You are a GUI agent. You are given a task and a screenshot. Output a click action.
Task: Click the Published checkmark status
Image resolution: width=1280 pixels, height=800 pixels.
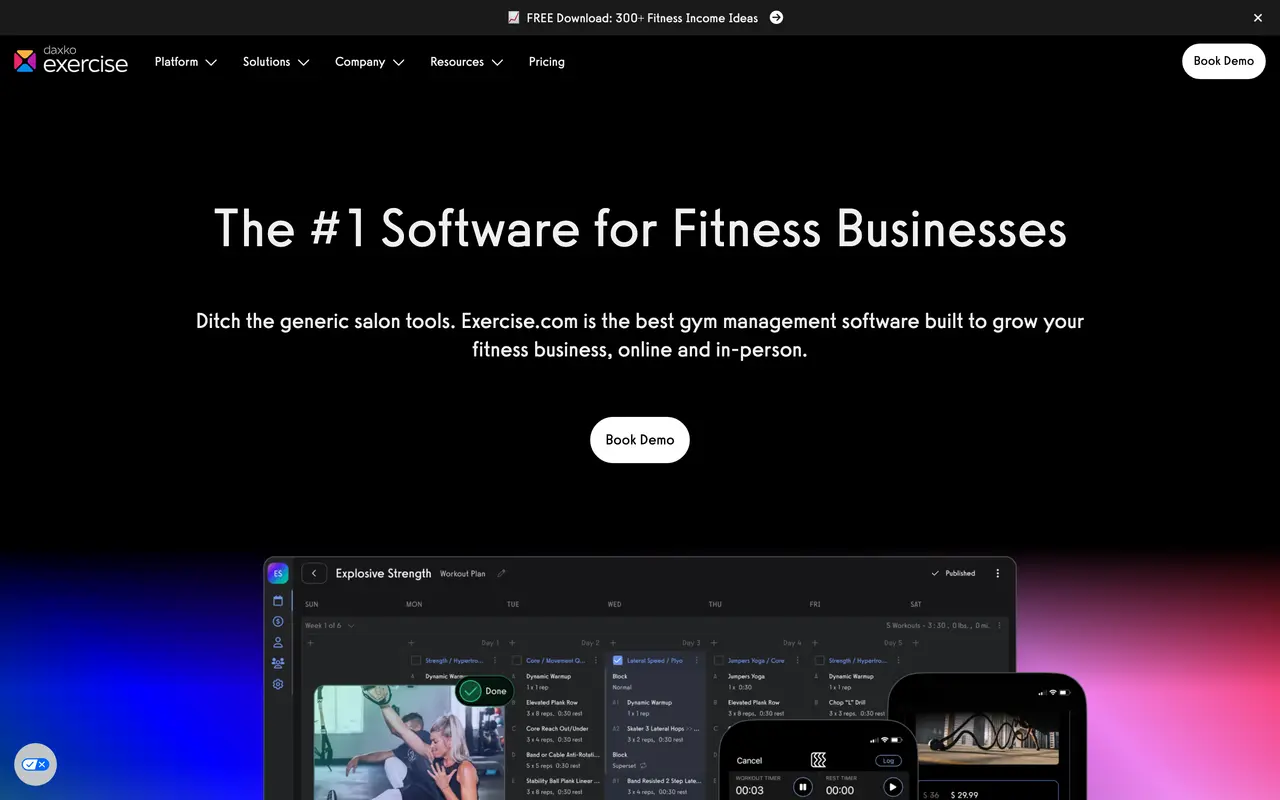953,574
